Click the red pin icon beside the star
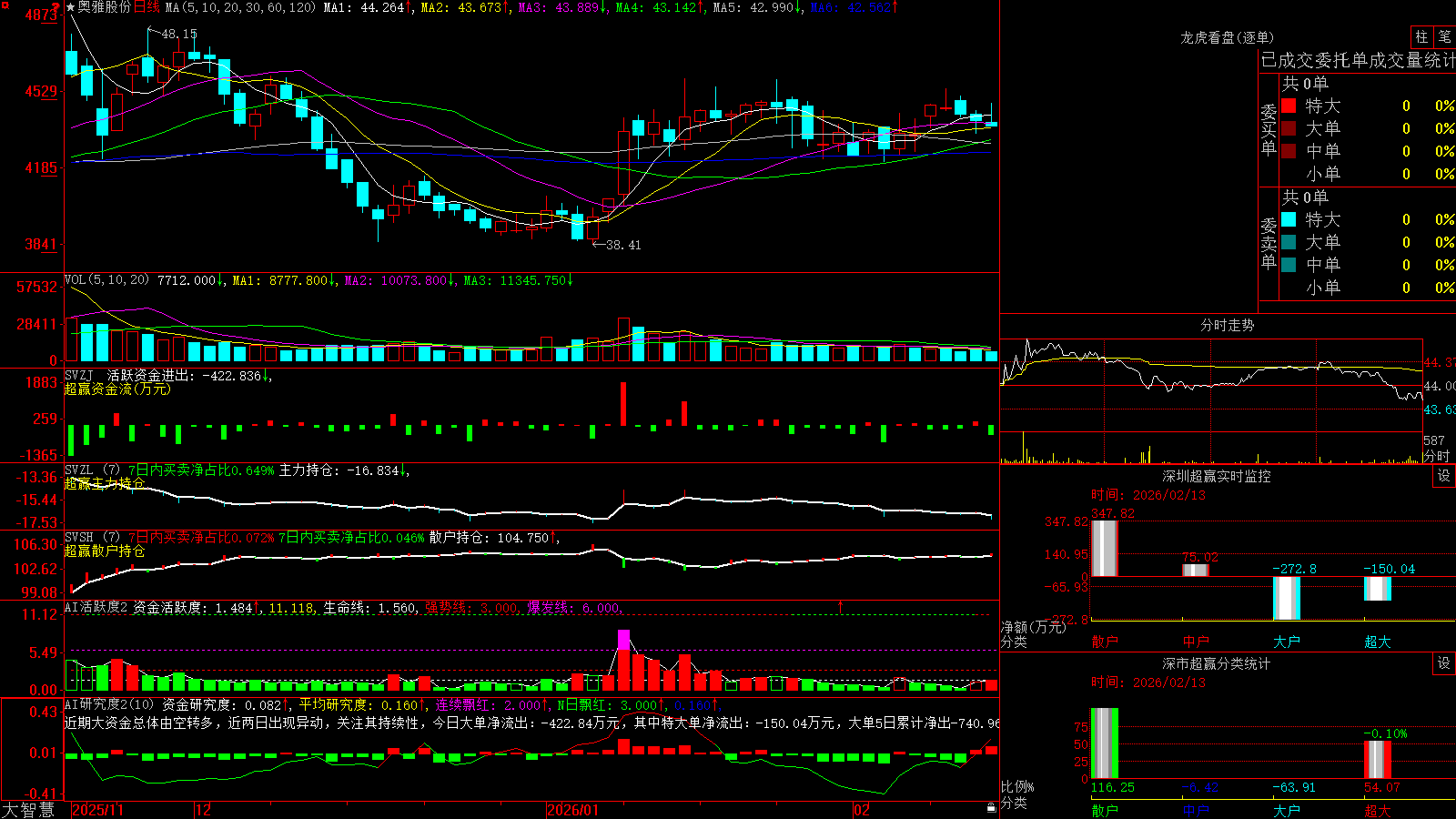 57,7
